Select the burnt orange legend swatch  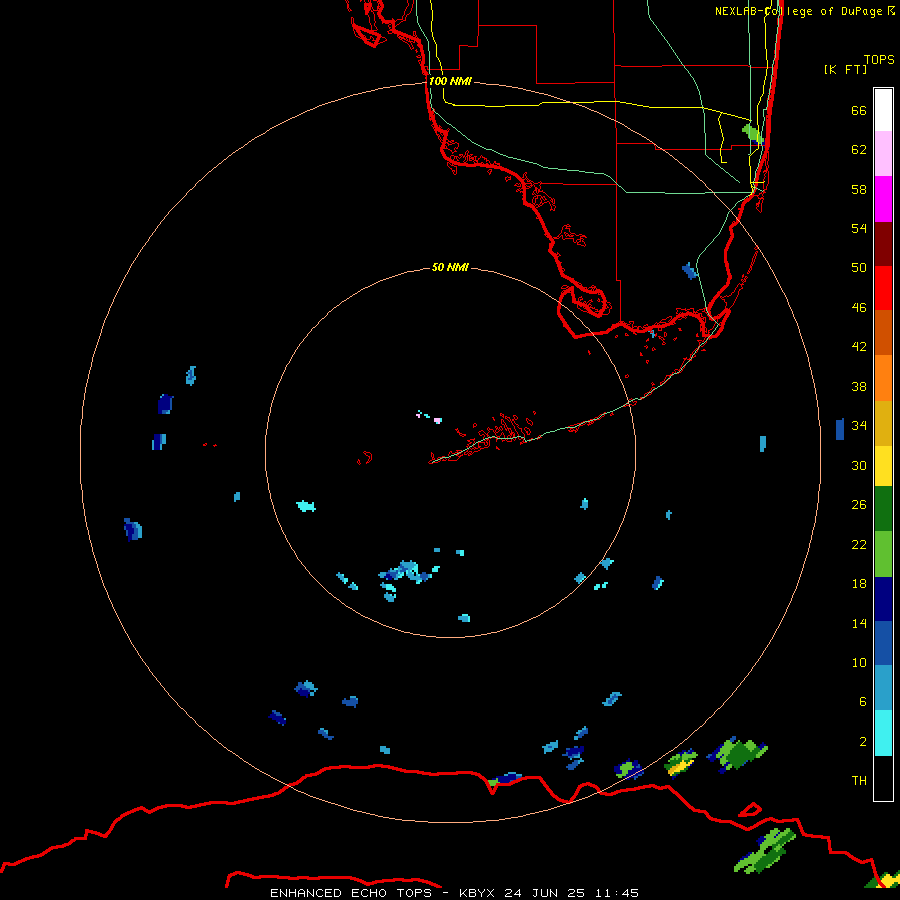pos(883,332)
